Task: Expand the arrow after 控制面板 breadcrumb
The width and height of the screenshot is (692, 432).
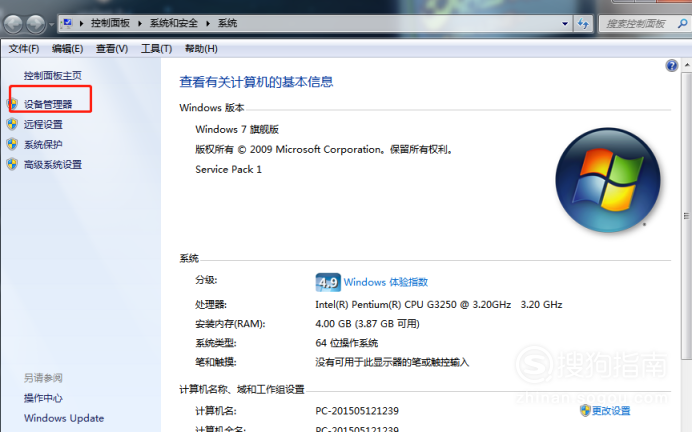Action: pos(139,23)
